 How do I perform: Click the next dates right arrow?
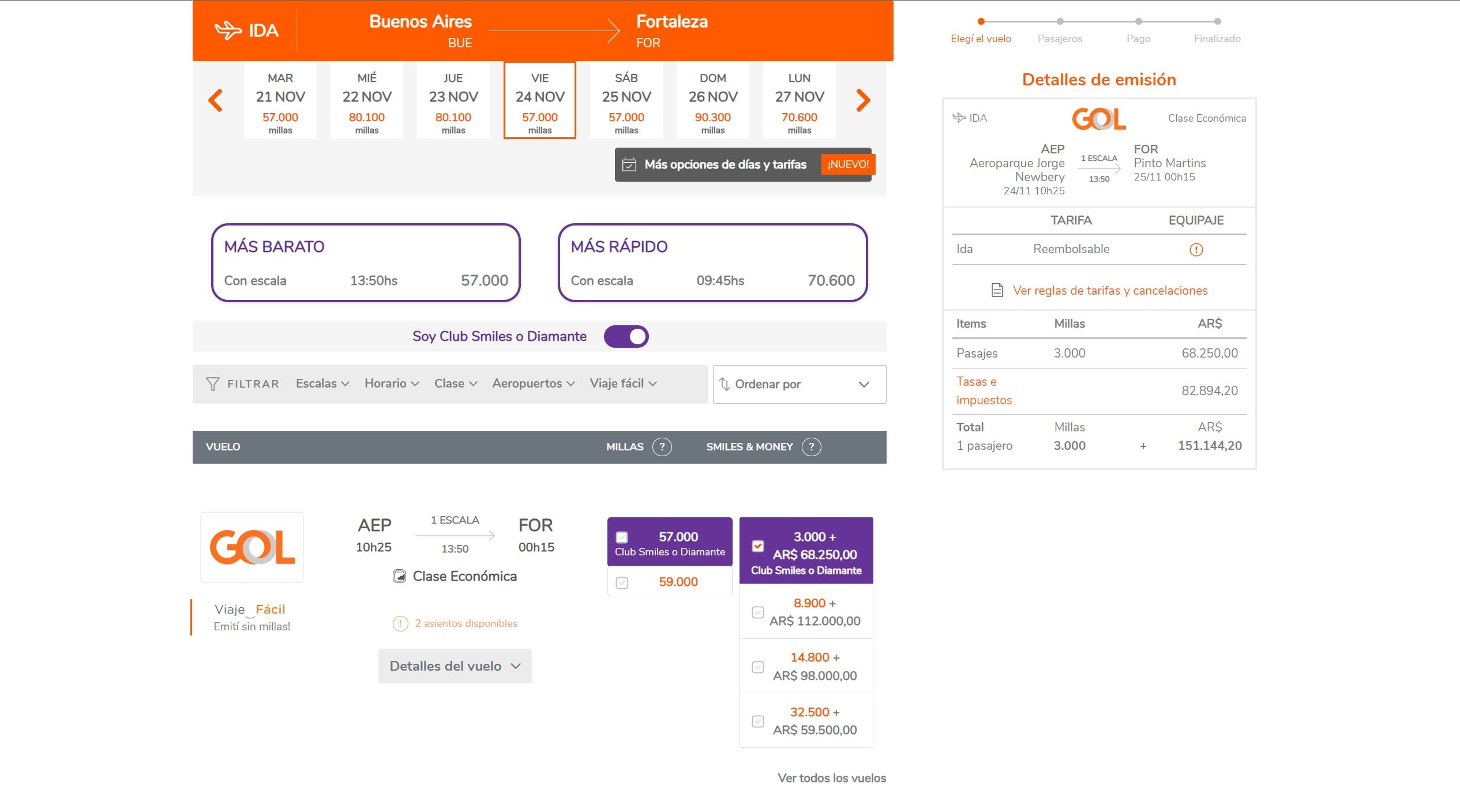[x=863, y=101]
